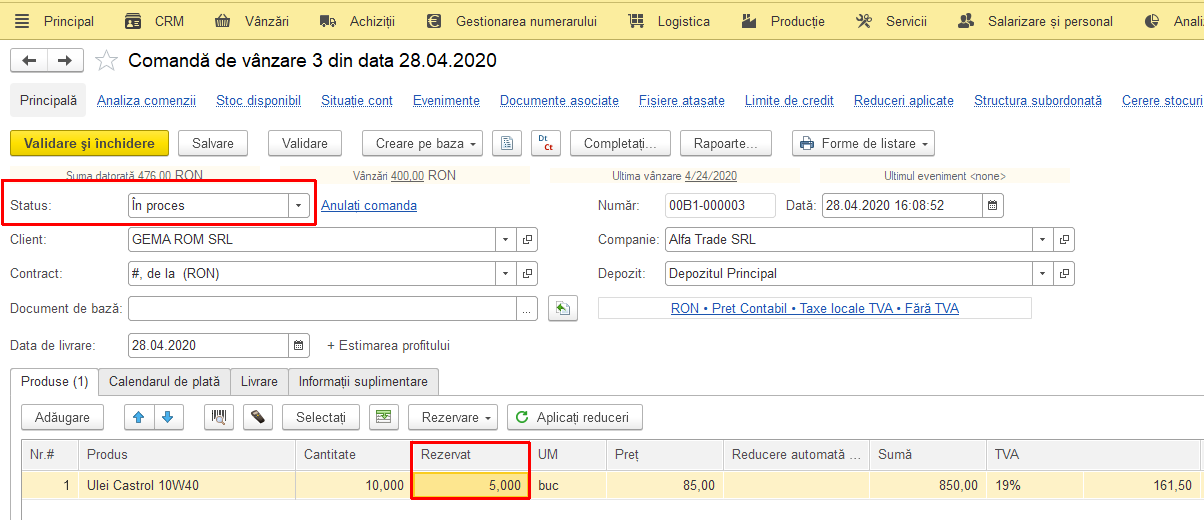Select Rezervat cell 5,000
Screen dimensions: 1204x520
(469, 485)
